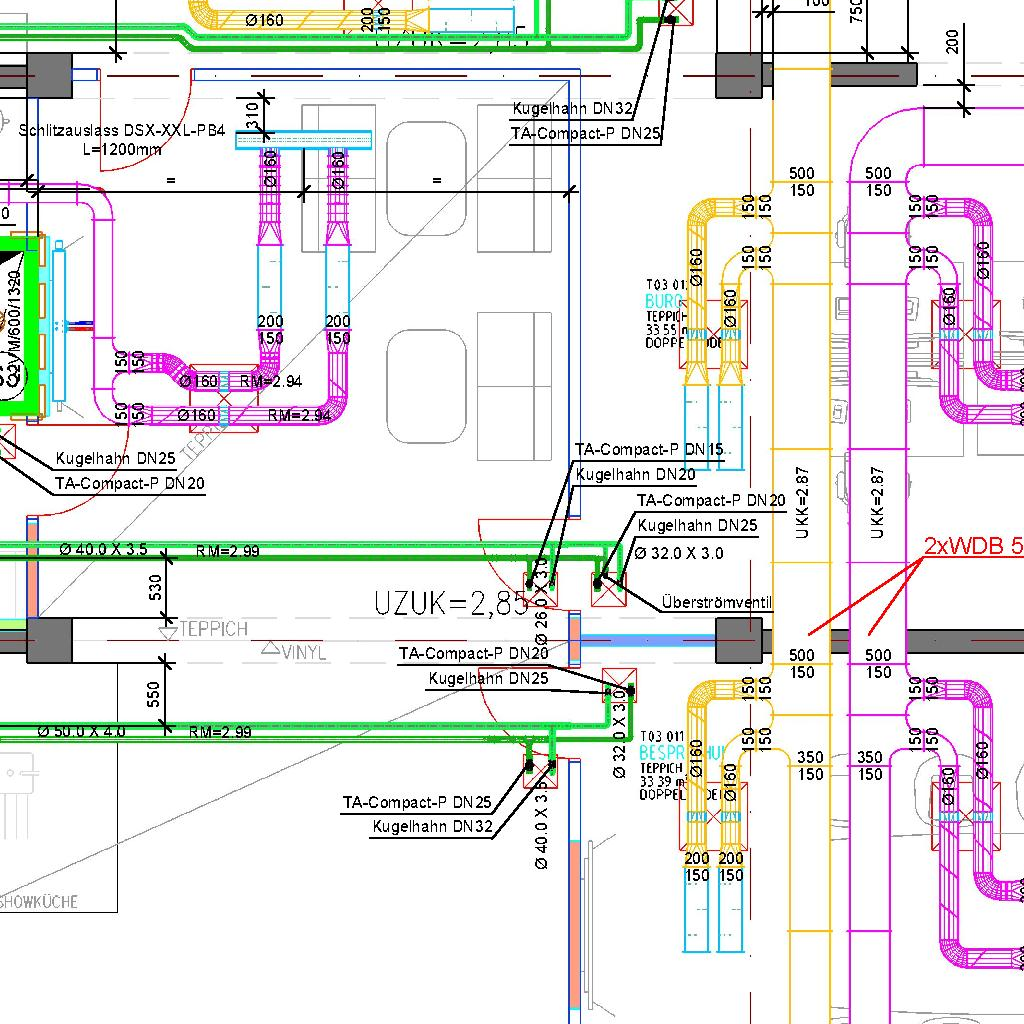The image size is (1024, 1024).
Task: Select the Ø 50.0 X 4.0 pipe label
Action: coord(82,732)
